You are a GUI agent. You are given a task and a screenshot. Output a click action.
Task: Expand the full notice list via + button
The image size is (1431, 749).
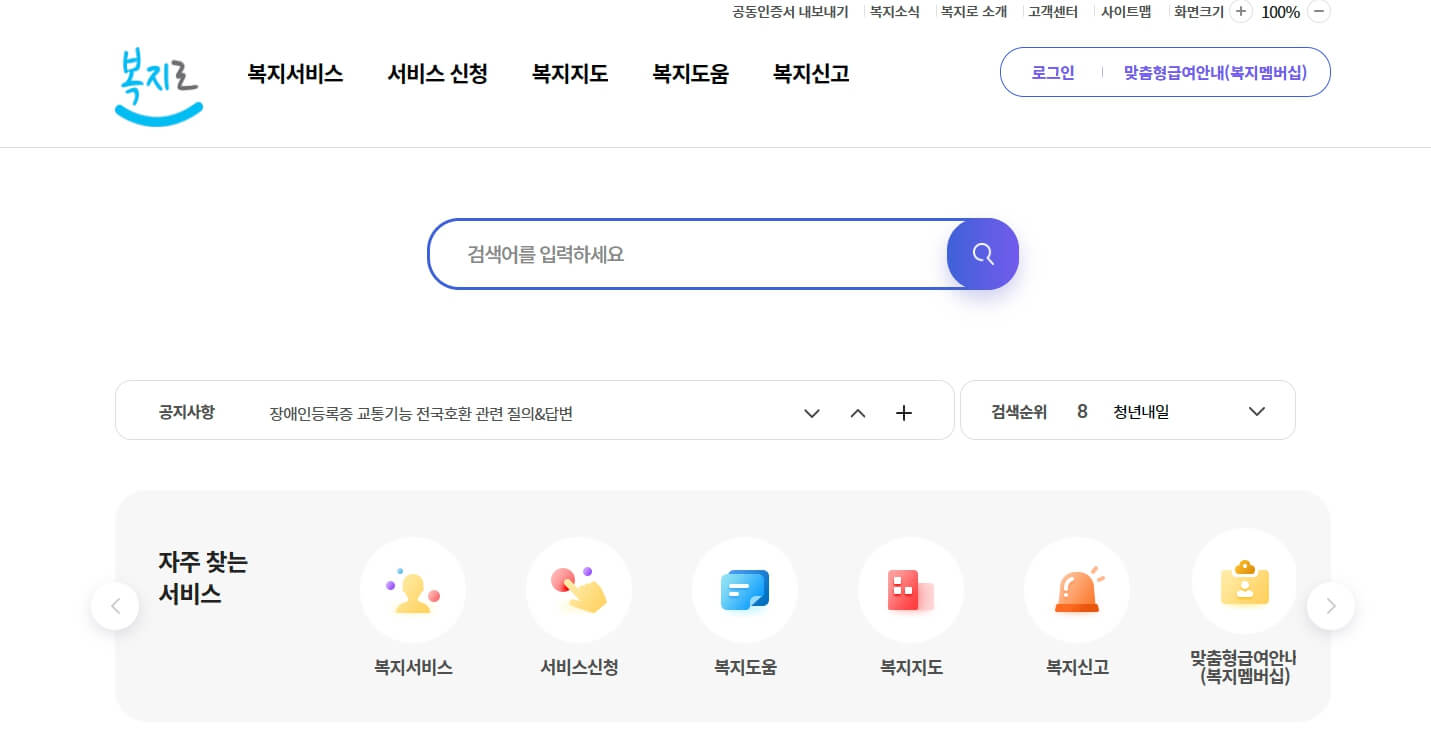click(x=904, y=412)
